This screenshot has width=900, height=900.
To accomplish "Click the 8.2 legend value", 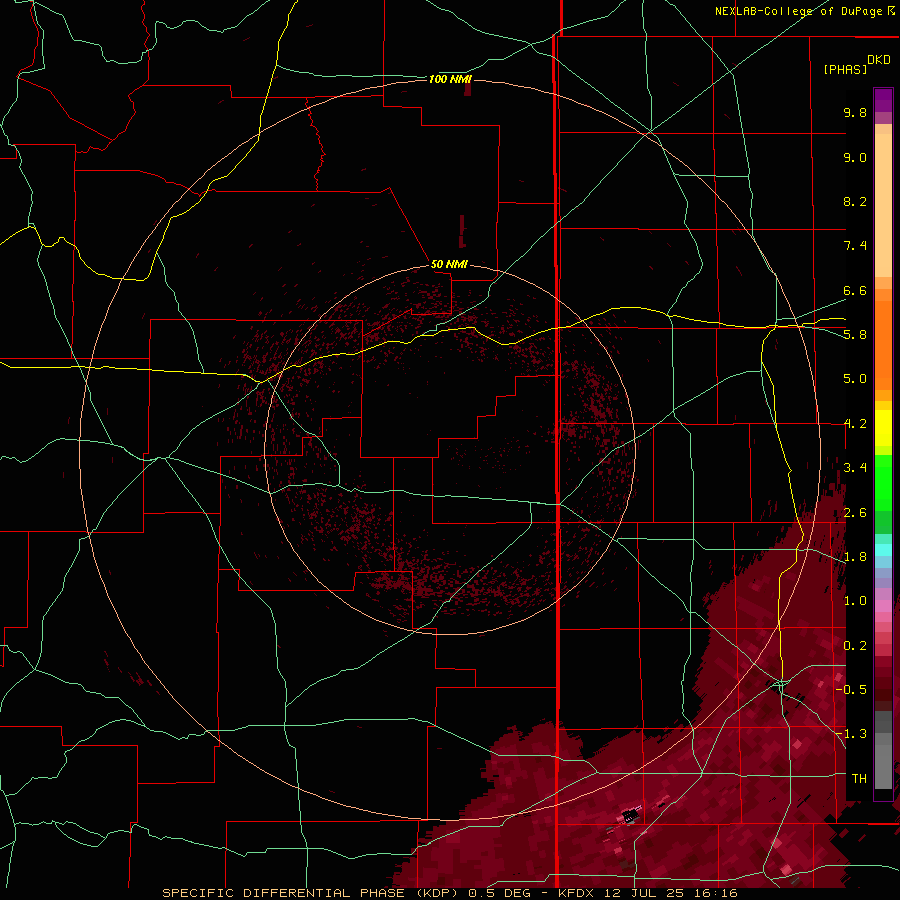I will (855, 201).
